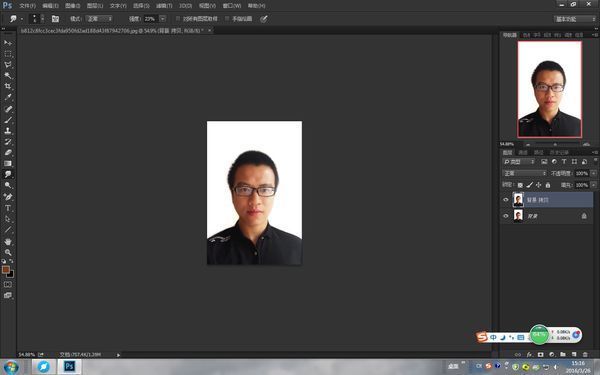Open the Smudge tool preset picker arrow
The image size is (600, 375).
tap(22, 19)
